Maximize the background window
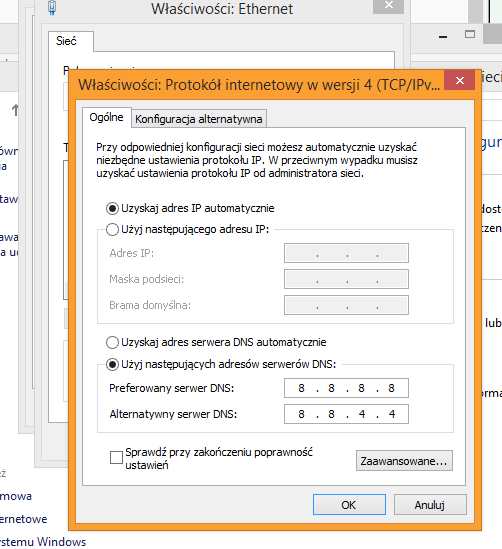Screen dimensions: 502x549 [x=470, y=34]
